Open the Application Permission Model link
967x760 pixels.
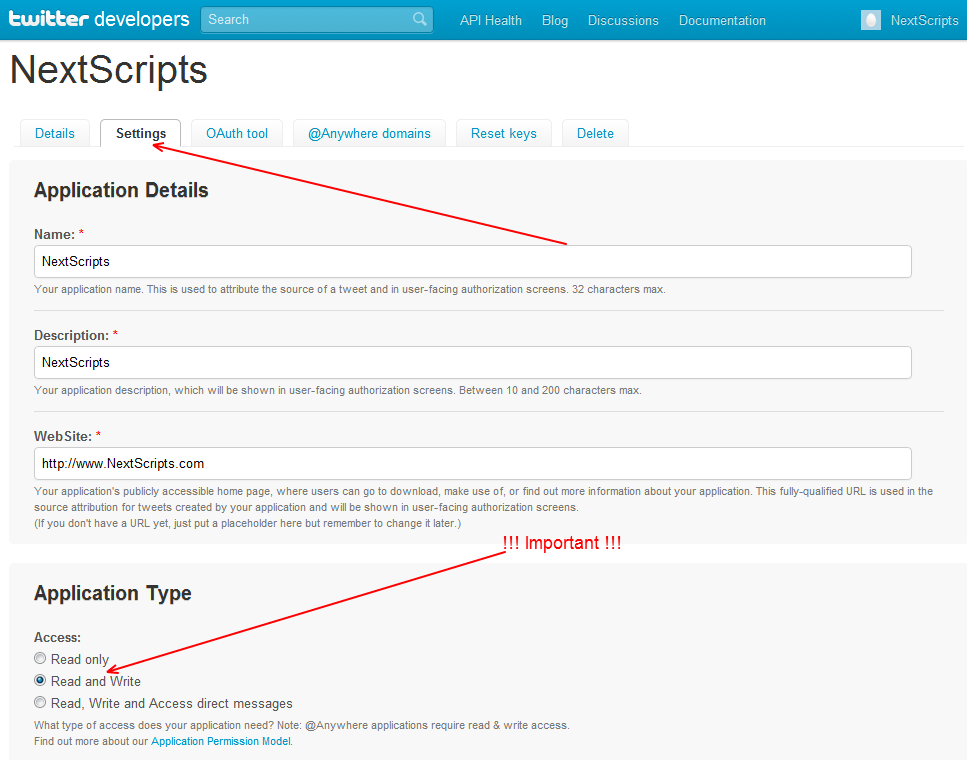tap(221, 741)
